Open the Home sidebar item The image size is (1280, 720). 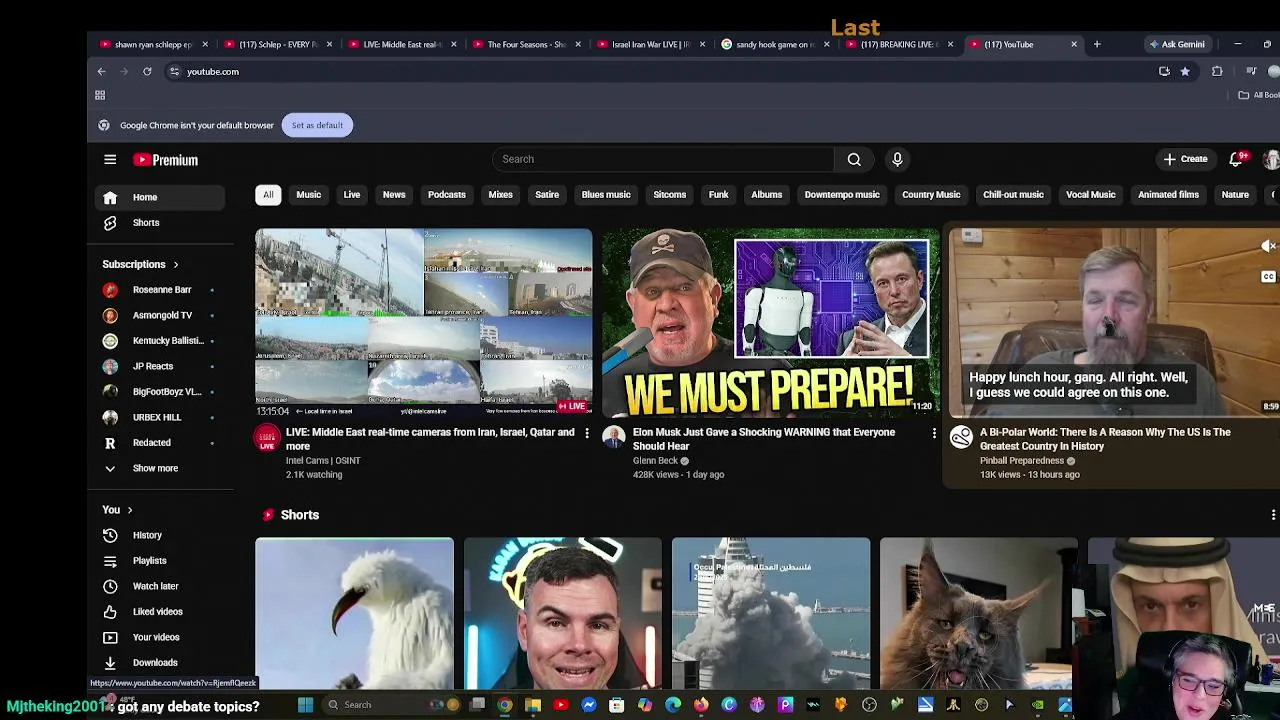(162, 197)
